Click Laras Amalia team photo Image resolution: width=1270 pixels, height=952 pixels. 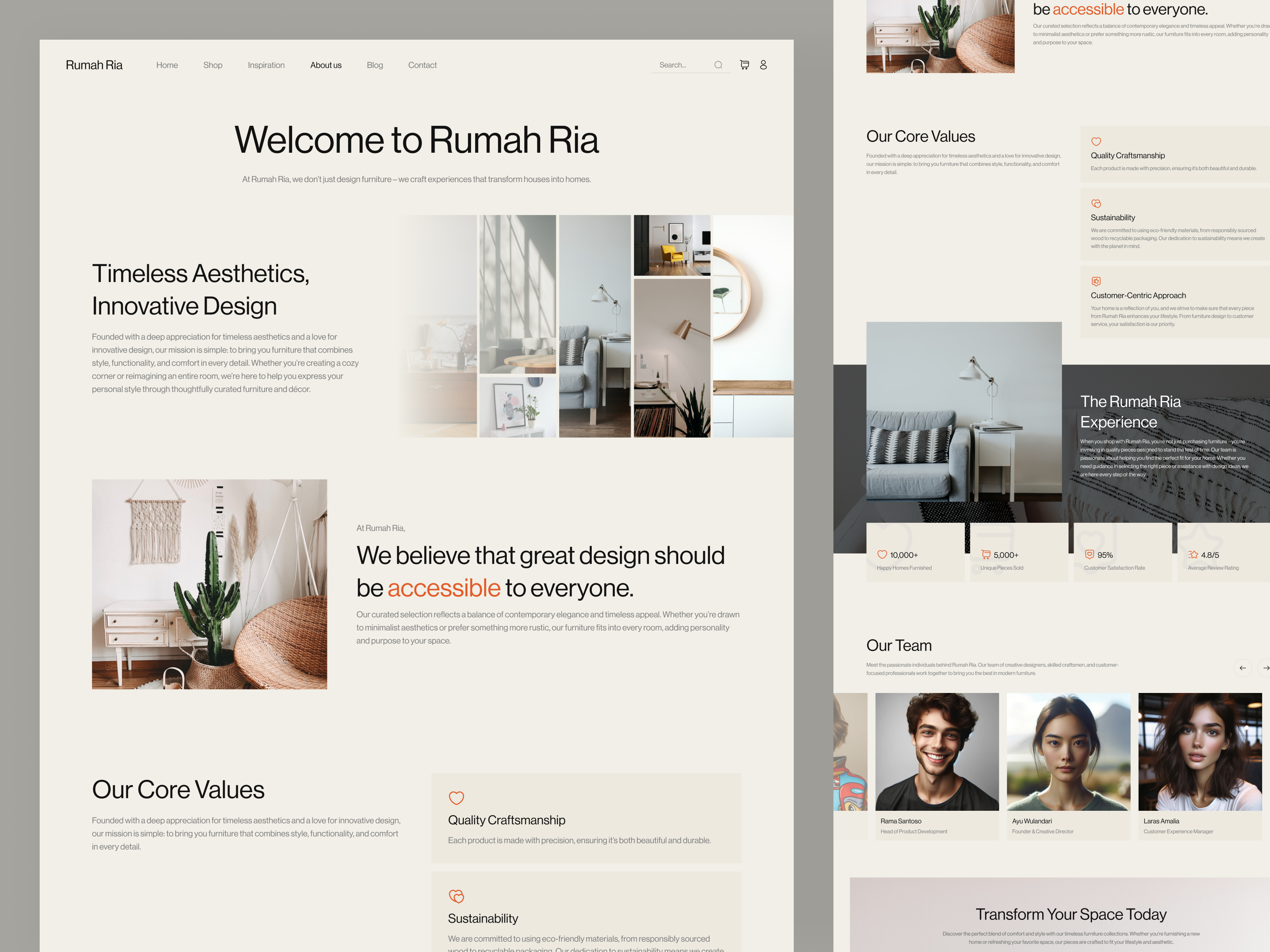pos(1200,752)
